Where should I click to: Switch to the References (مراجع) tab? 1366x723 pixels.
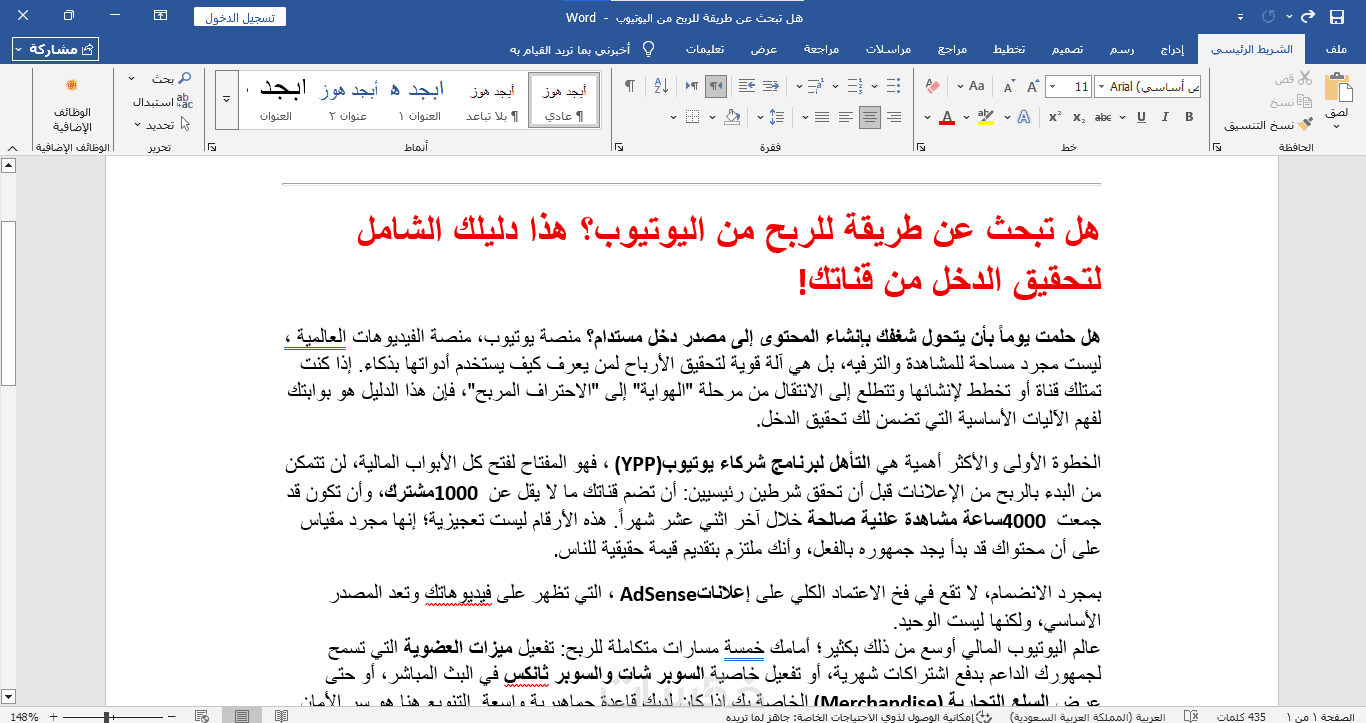tap(952, 49)
